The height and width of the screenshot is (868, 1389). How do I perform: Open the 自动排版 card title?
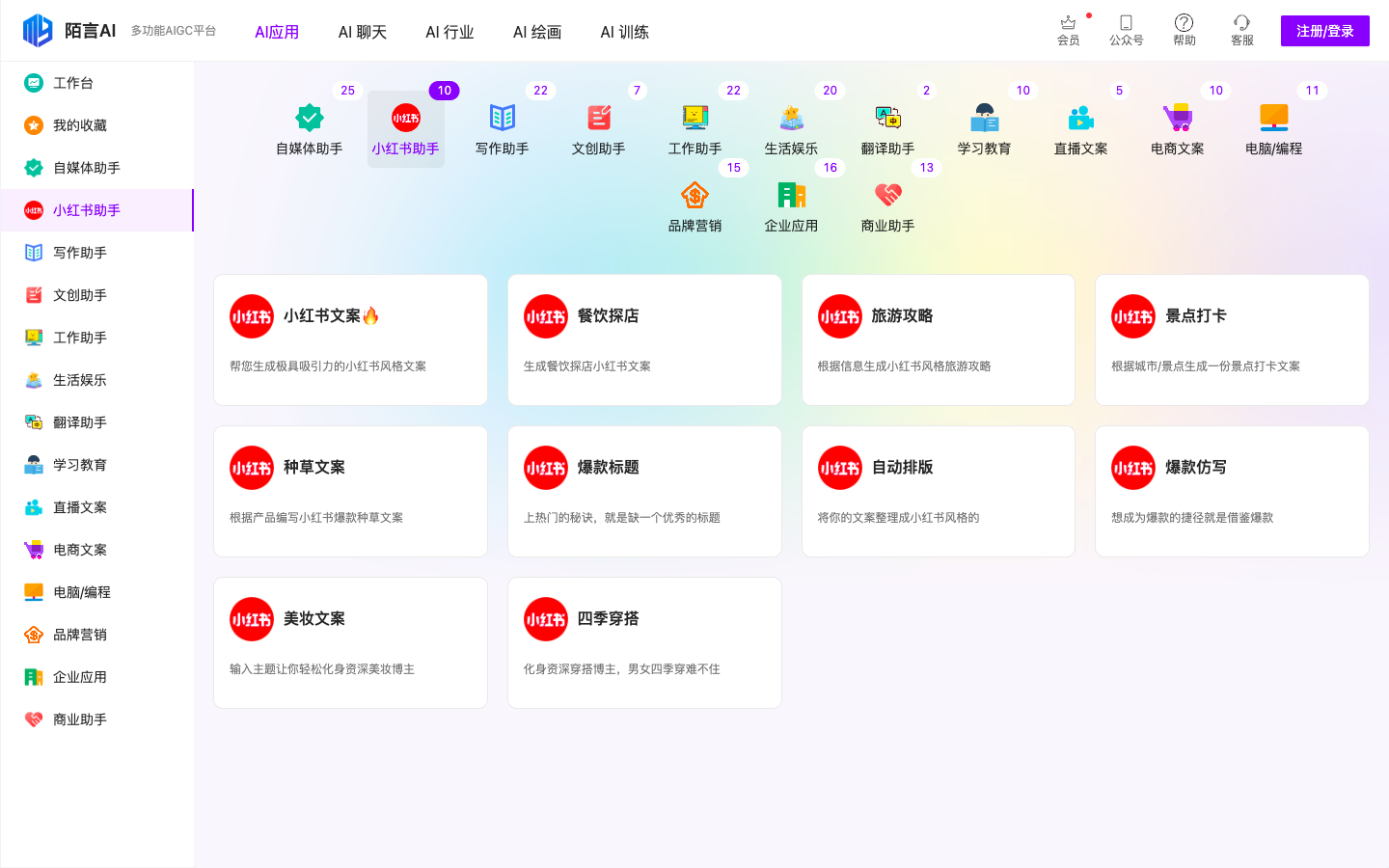[902, 467]
